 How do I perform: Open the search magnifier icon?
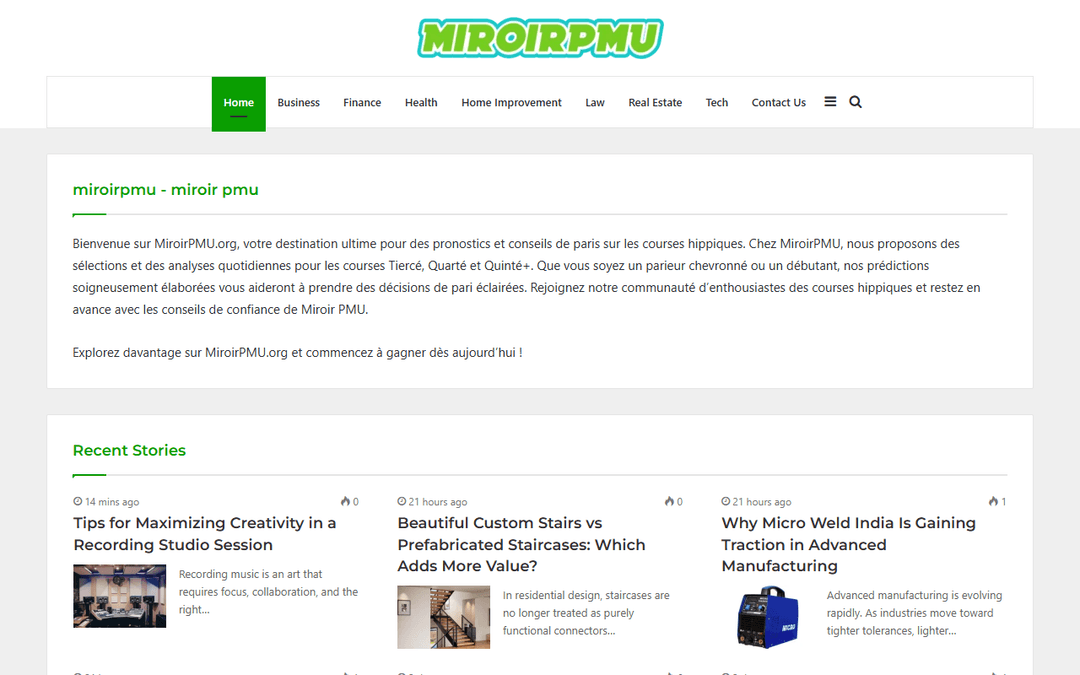click(x=855, y=102)
